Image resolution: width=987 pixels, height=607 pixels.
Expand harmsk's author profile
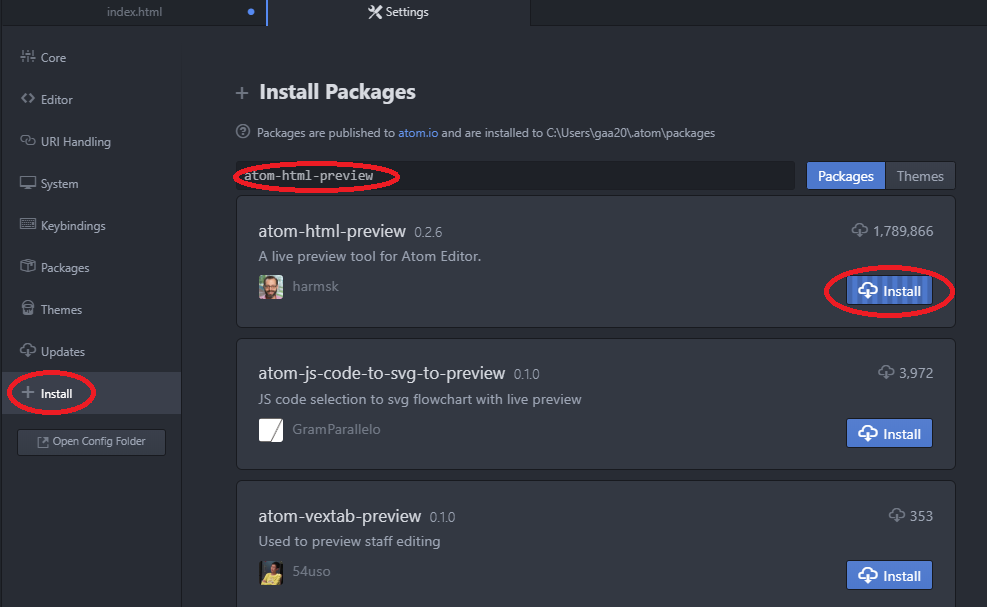click(x=270, y=287)
